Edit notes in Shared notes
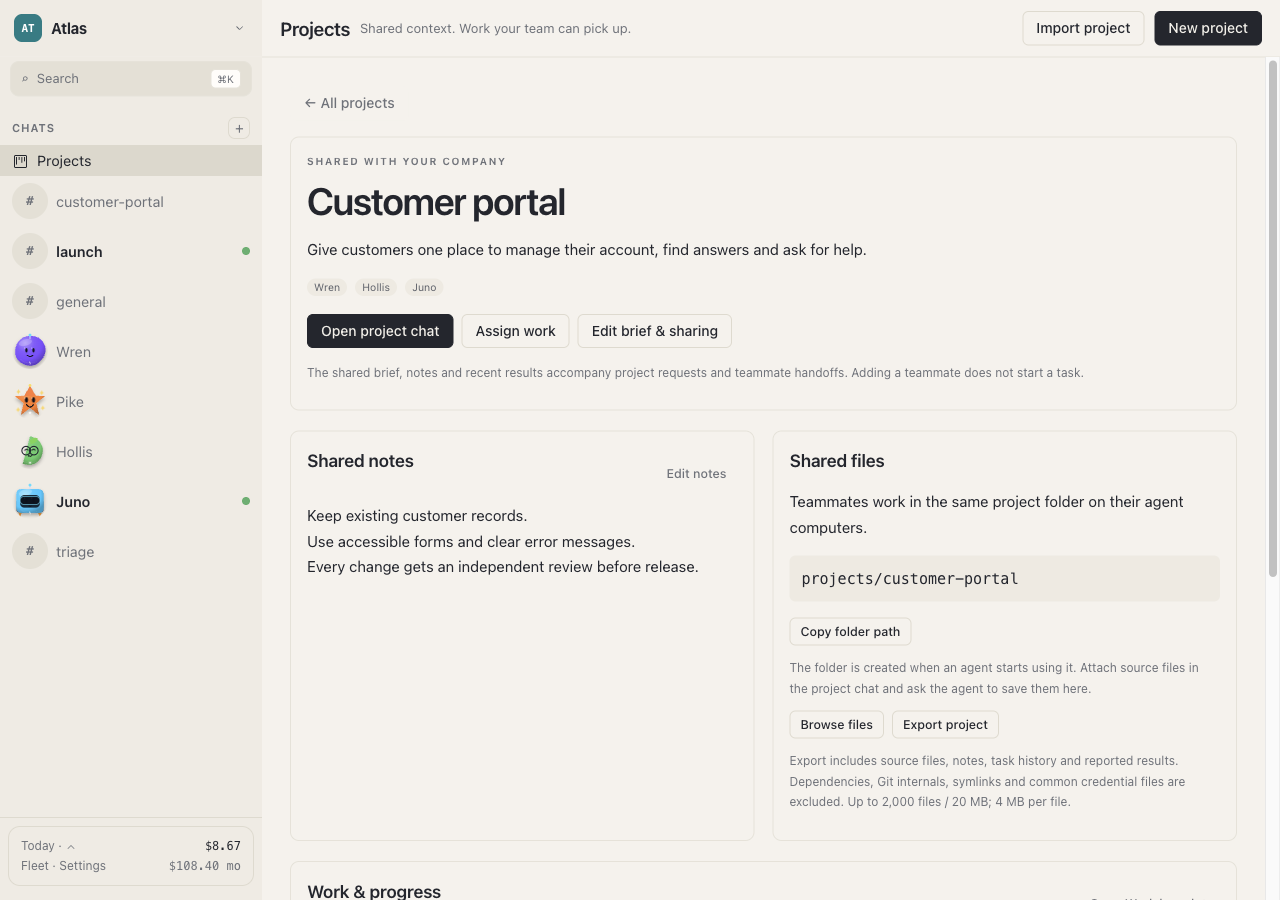 point(696,474)
